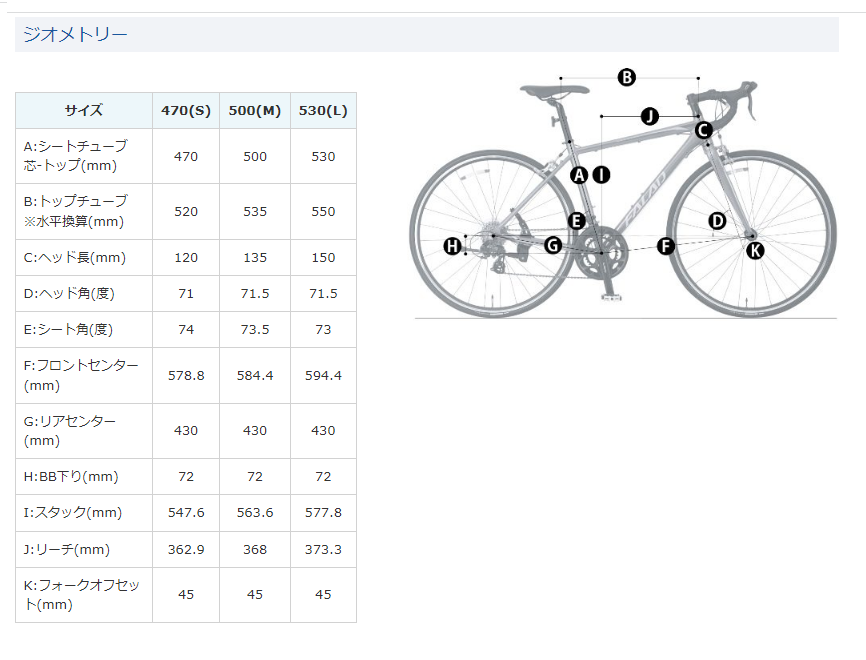
Task: Click the H:BB下り(mm) row label
Action: click(x=71, y=476)
